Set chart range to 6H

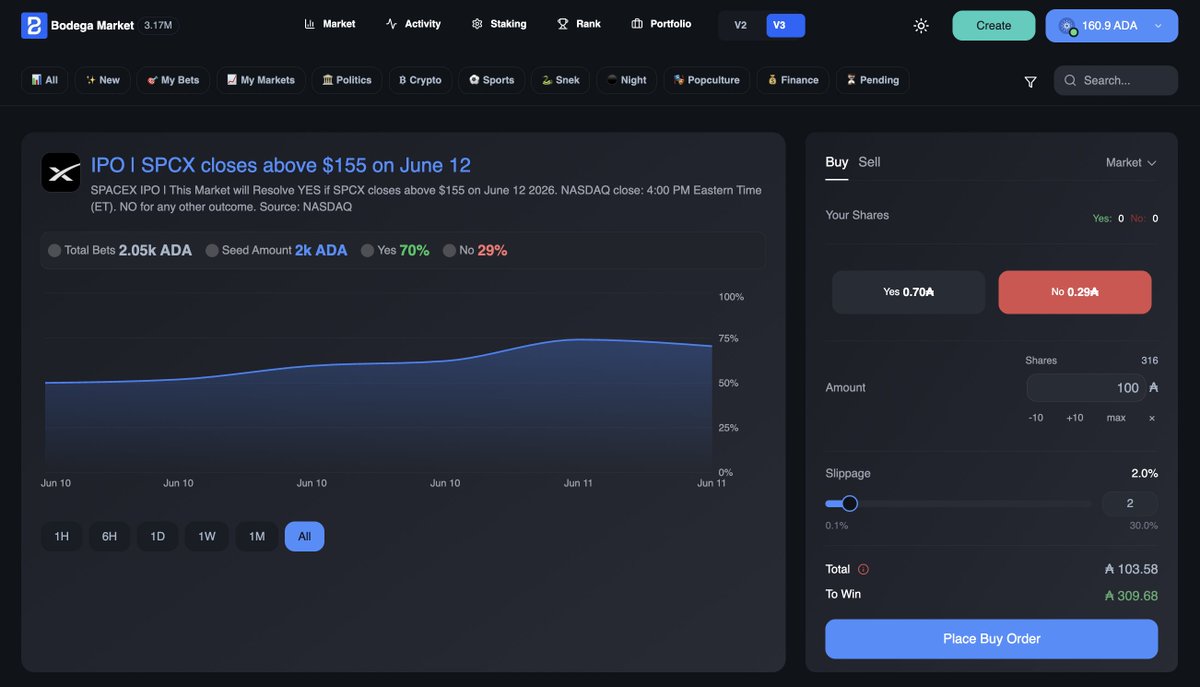[109, 537]
